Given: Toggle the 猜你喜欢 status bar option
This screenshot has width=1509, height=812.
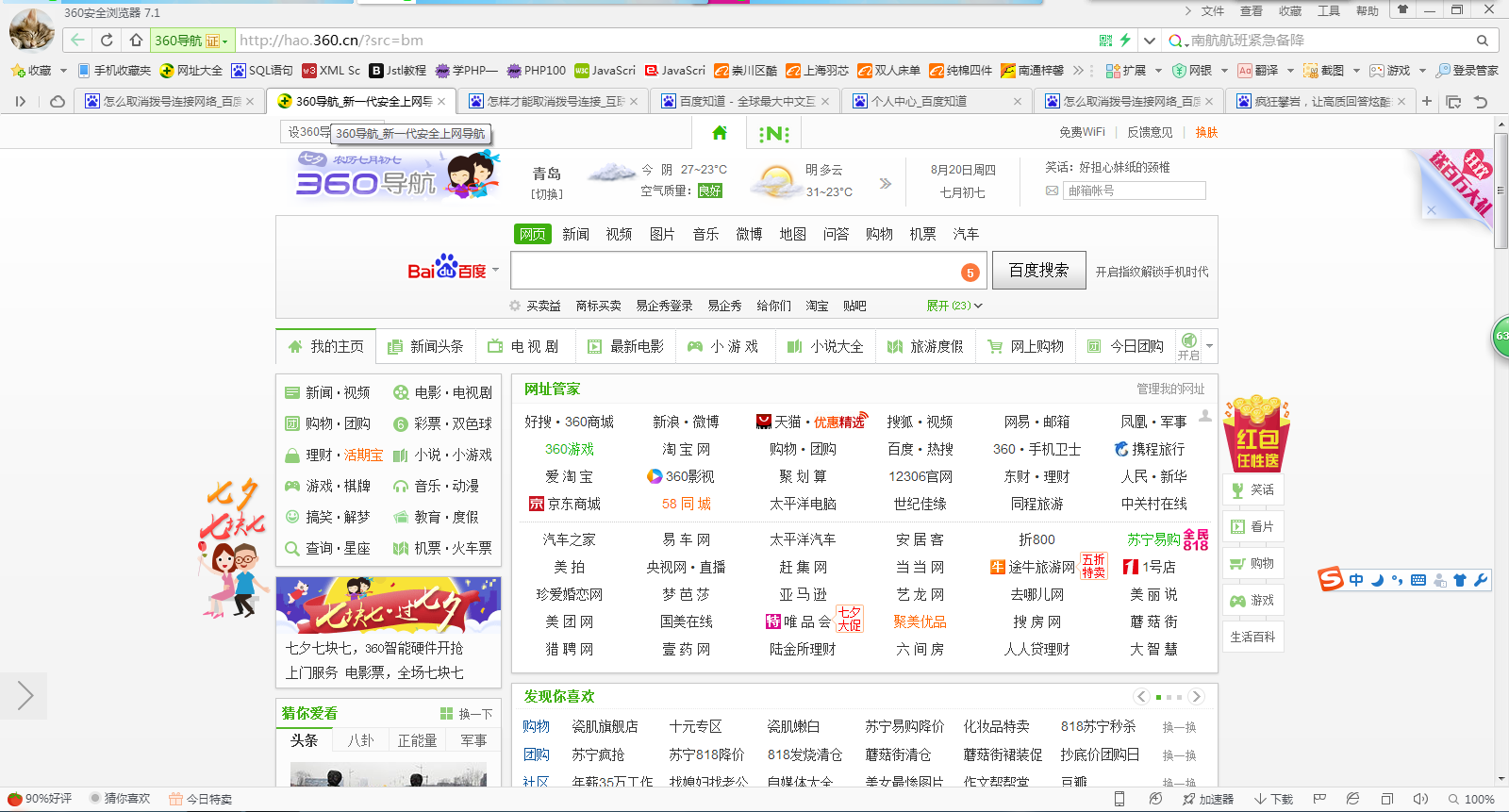Looking at the screenshot, I should 120,799.
